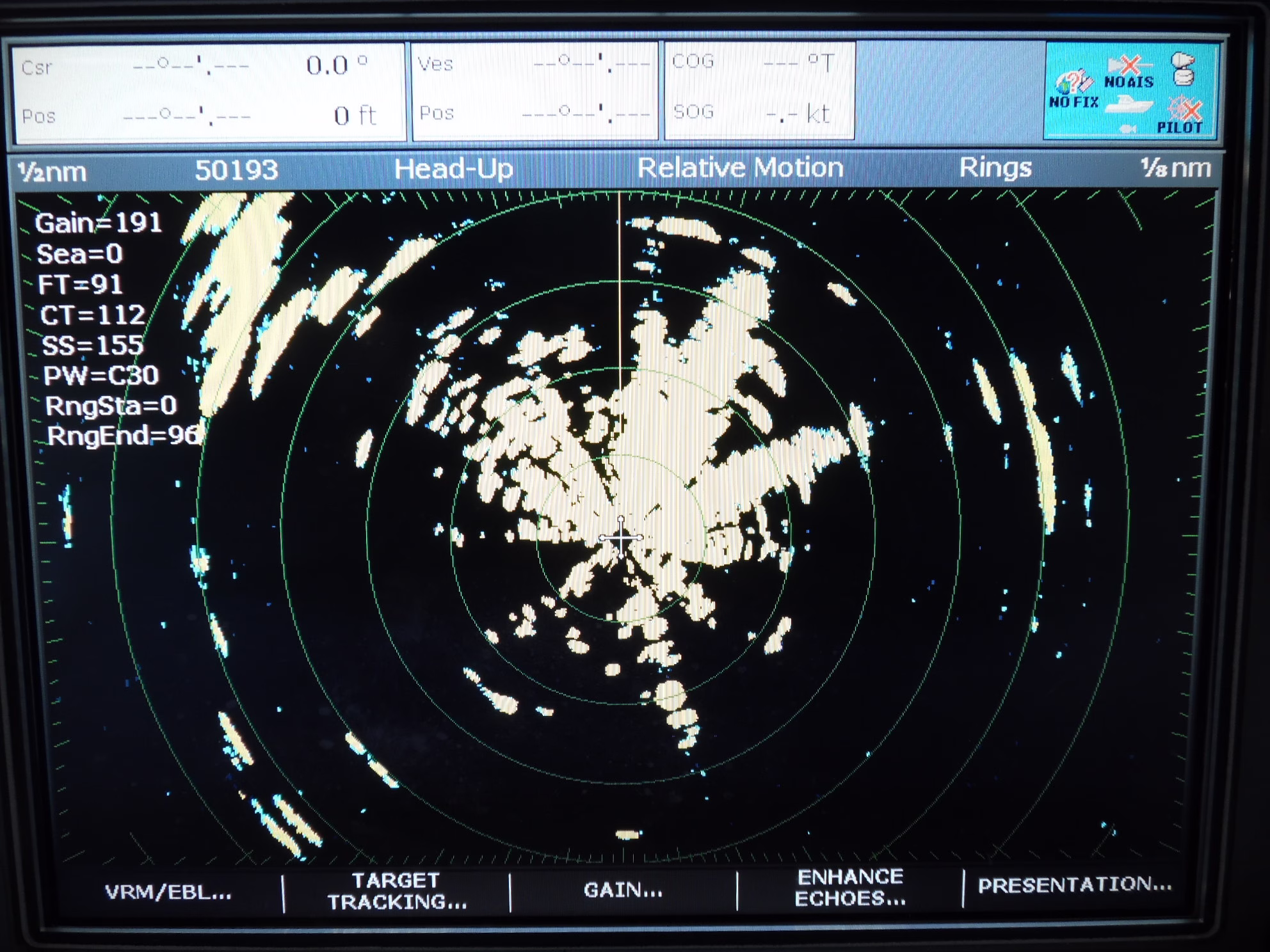This screenshot has height=952, width=1270.
Task: Tap the radar scanner status icon
Action: (1183, 68)
